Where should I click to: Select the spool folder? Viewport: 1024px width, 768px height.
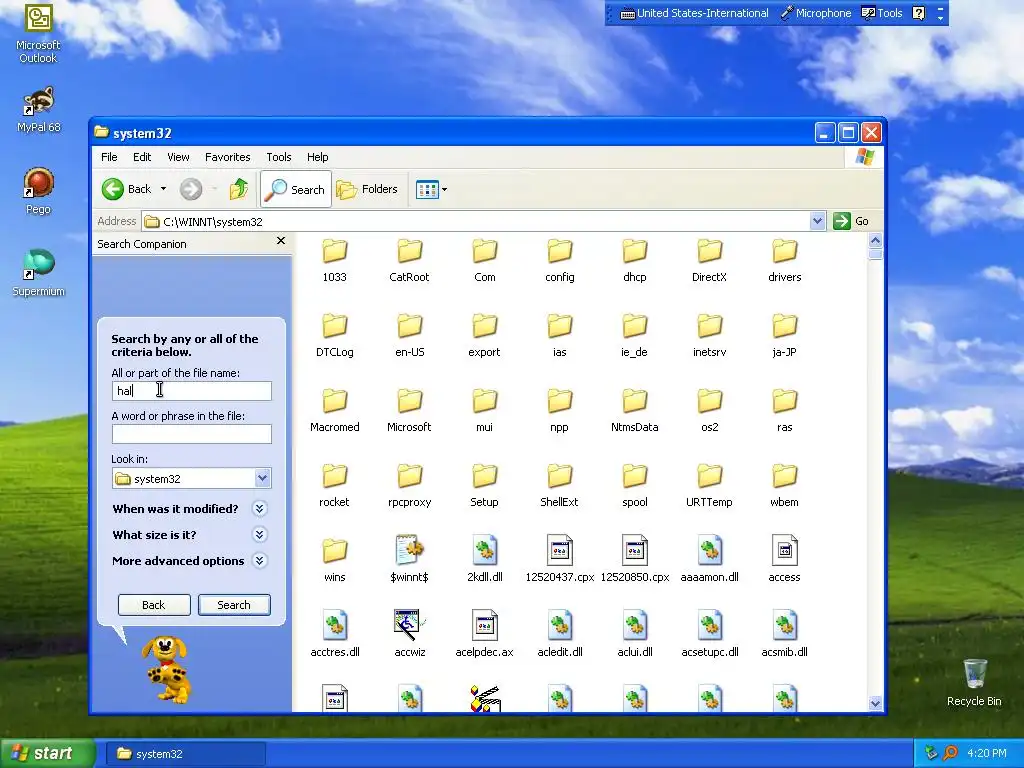pos(634,485)
